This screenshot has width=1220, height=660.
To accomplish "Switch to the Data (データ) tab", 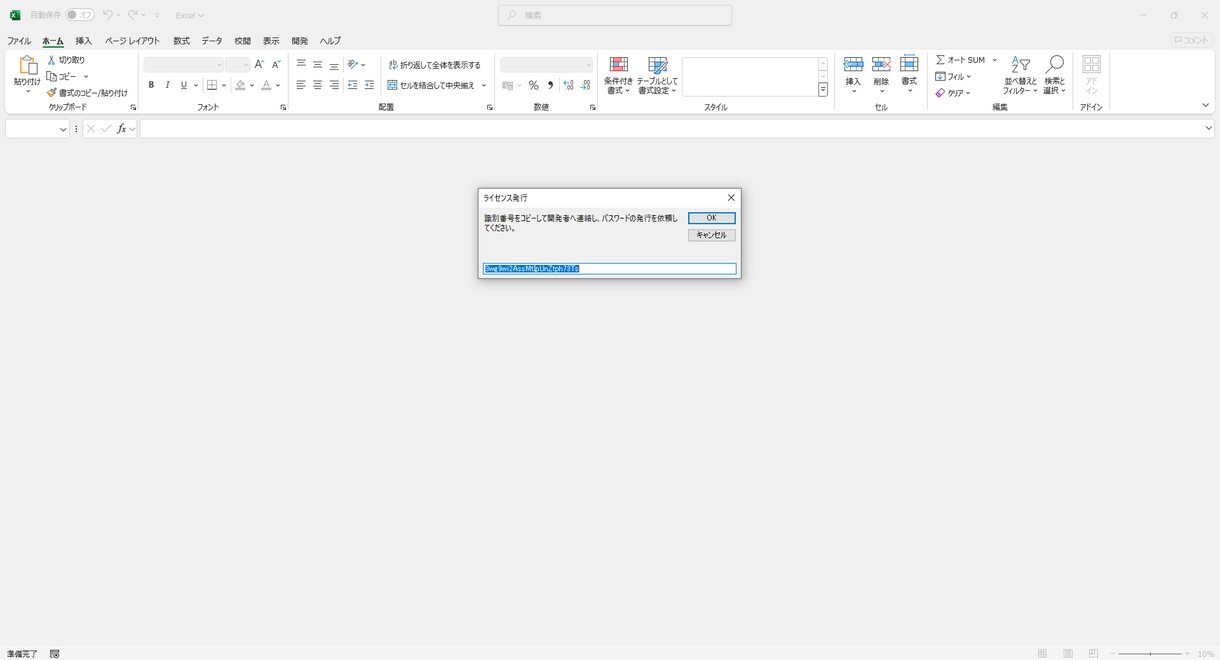I will tap(212, 41).
